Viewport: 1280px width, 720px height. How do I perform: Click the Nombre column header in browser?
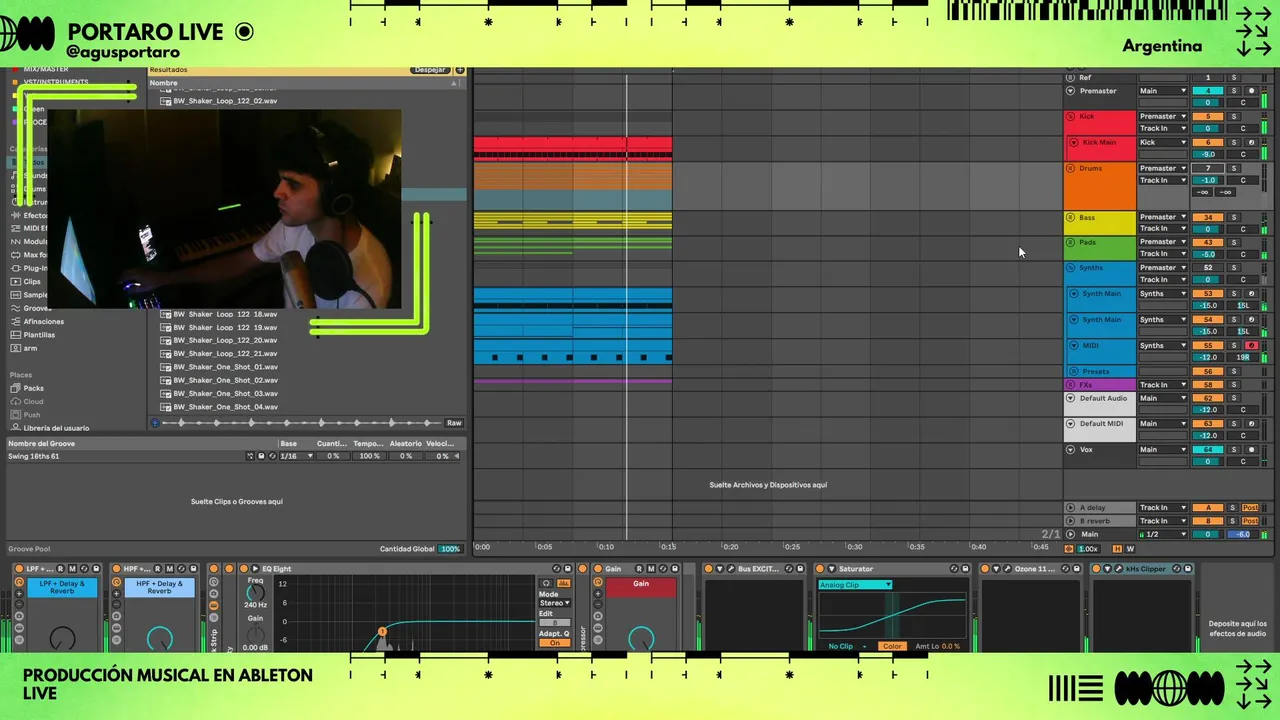click(x=163, y=83)
